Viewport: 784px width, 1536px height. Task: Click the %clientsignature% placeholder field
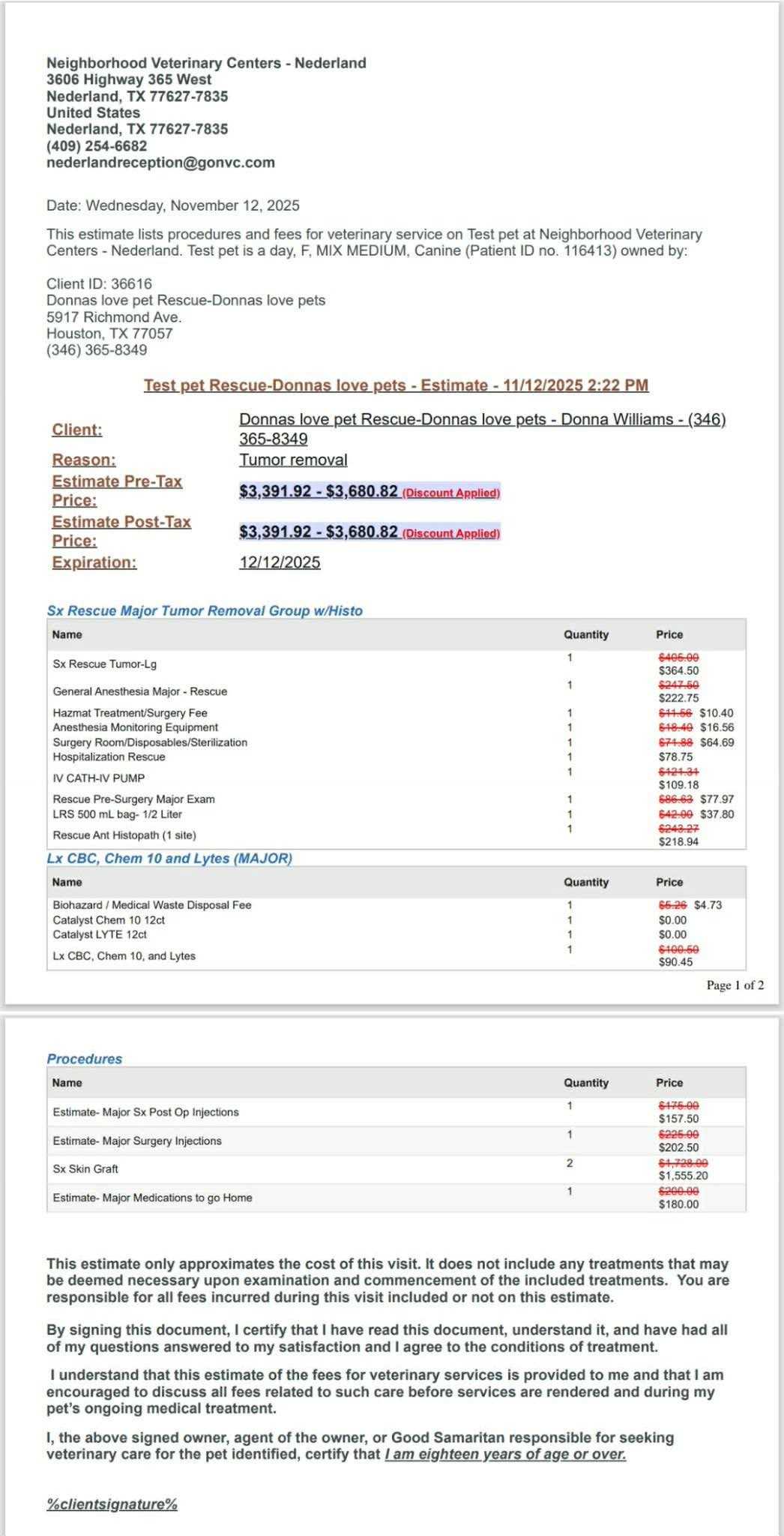click(x=112, y=1504)
